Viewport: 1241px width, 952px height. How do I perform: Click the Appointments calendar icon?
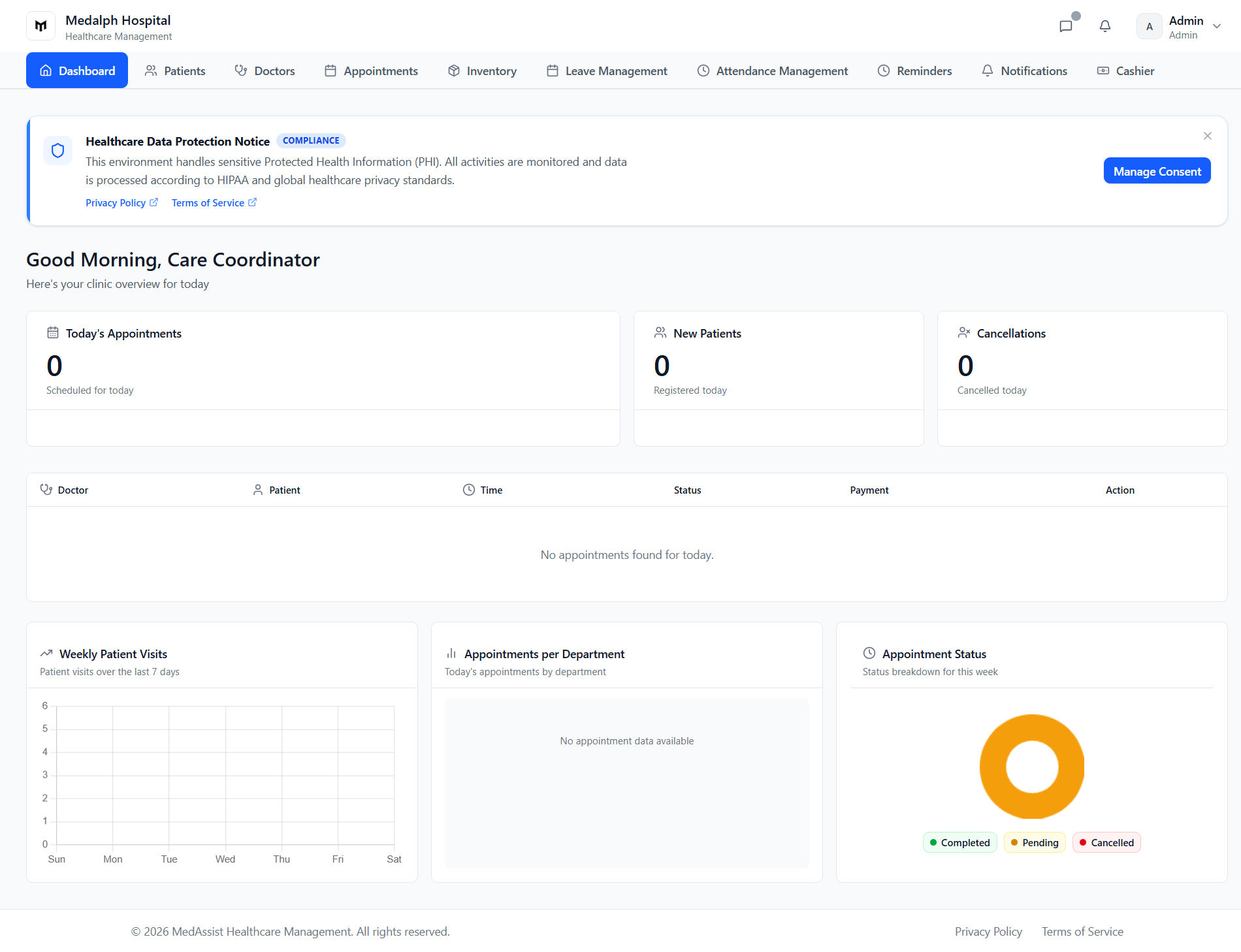pos(330,71)
